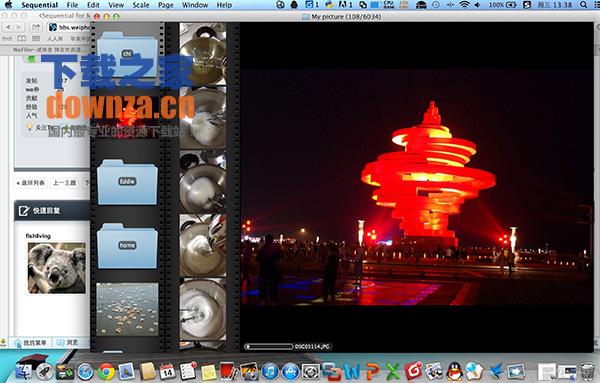Select the red monument thumbnail in the folder strip
The width and height of the screenshot is (600, 383).
127,117
